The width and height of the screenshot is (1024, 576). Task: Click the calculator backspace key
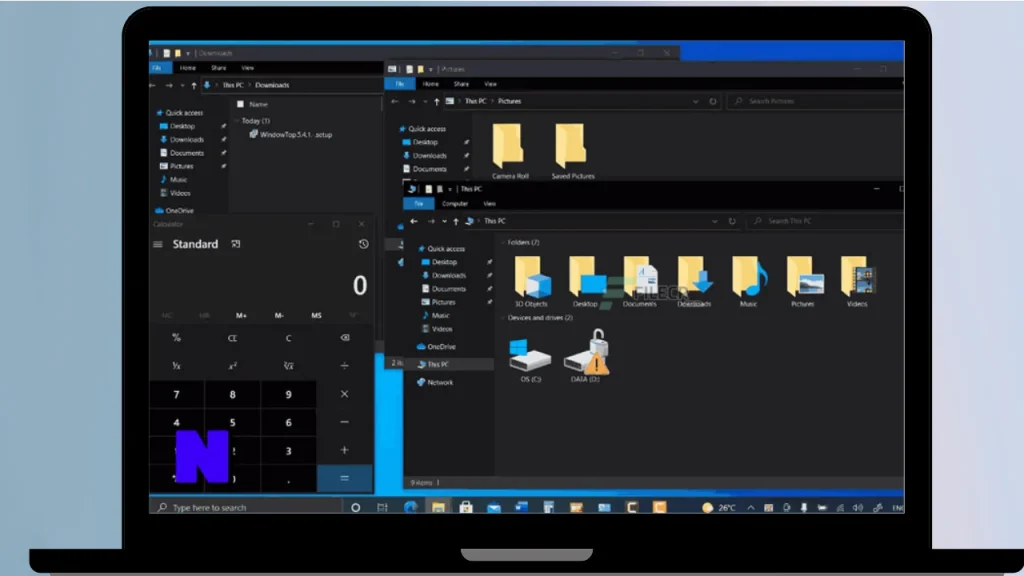(x=344, y=338)
